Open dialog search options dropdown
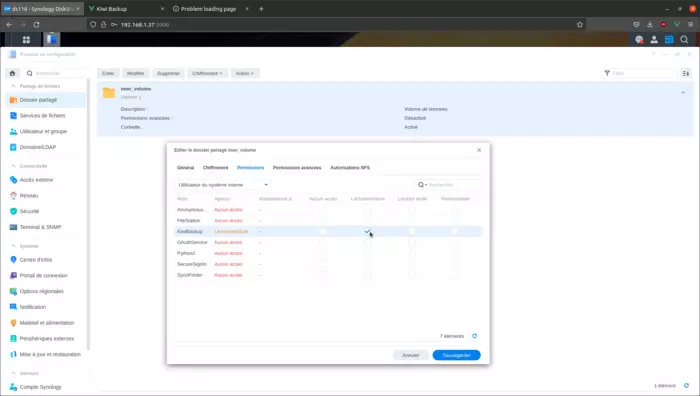This screenshot has height=396, width=700. [422, 185]
